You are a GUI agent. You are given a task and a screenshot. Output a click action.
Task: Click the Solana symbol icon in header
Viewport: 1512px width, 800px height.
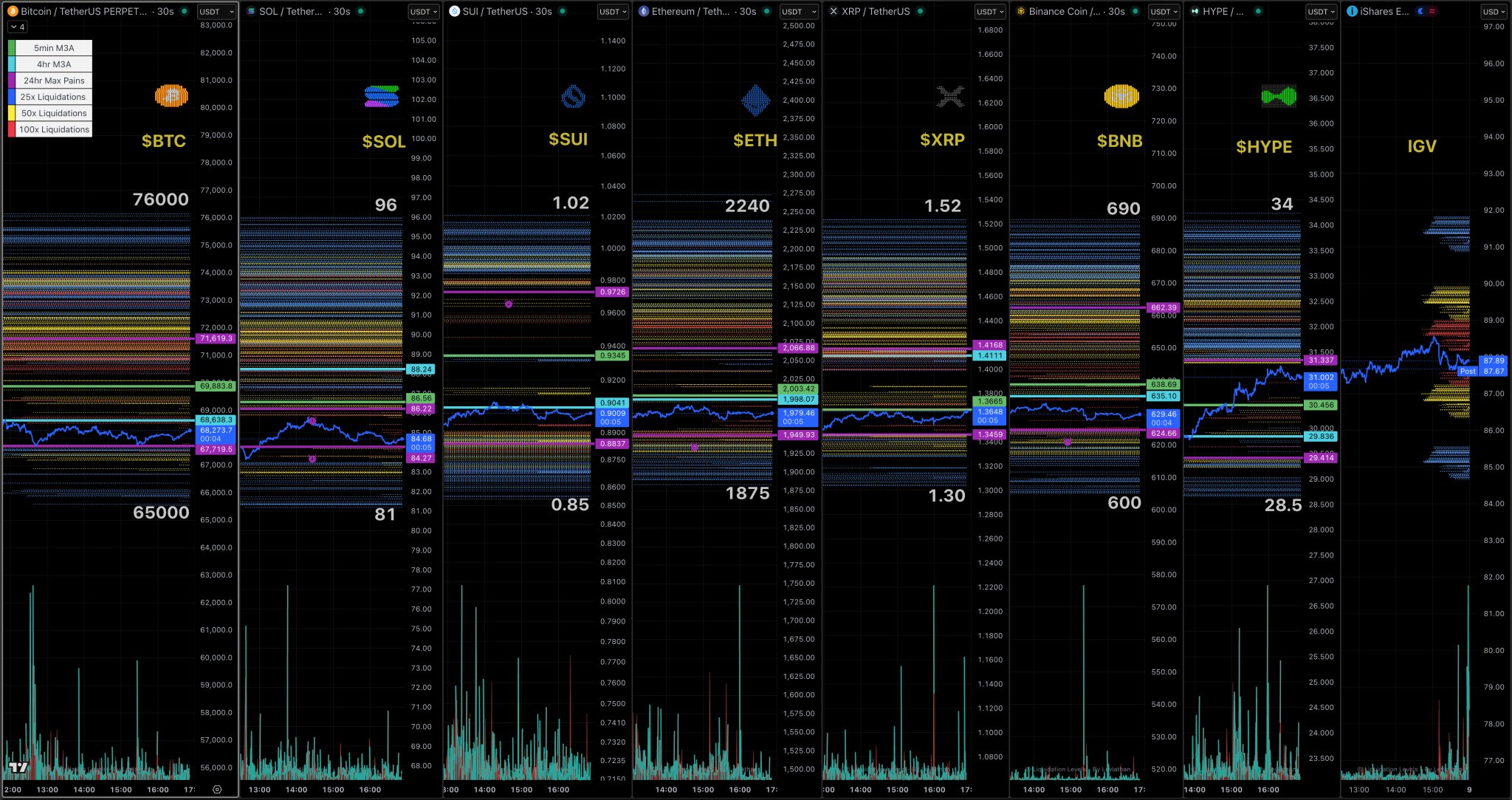[x=251, y=11]
